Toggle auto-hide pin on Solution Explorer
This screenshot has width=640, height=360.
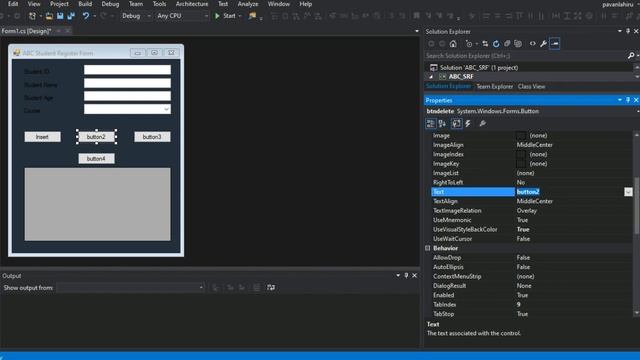(628, 31)
